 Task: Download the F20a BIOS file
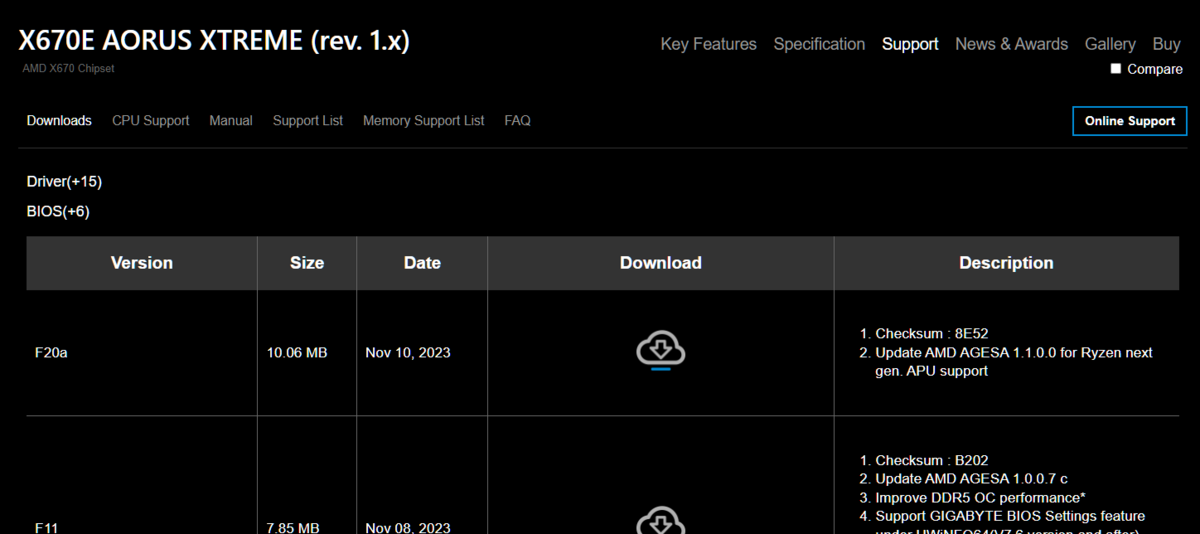point(660,349)
